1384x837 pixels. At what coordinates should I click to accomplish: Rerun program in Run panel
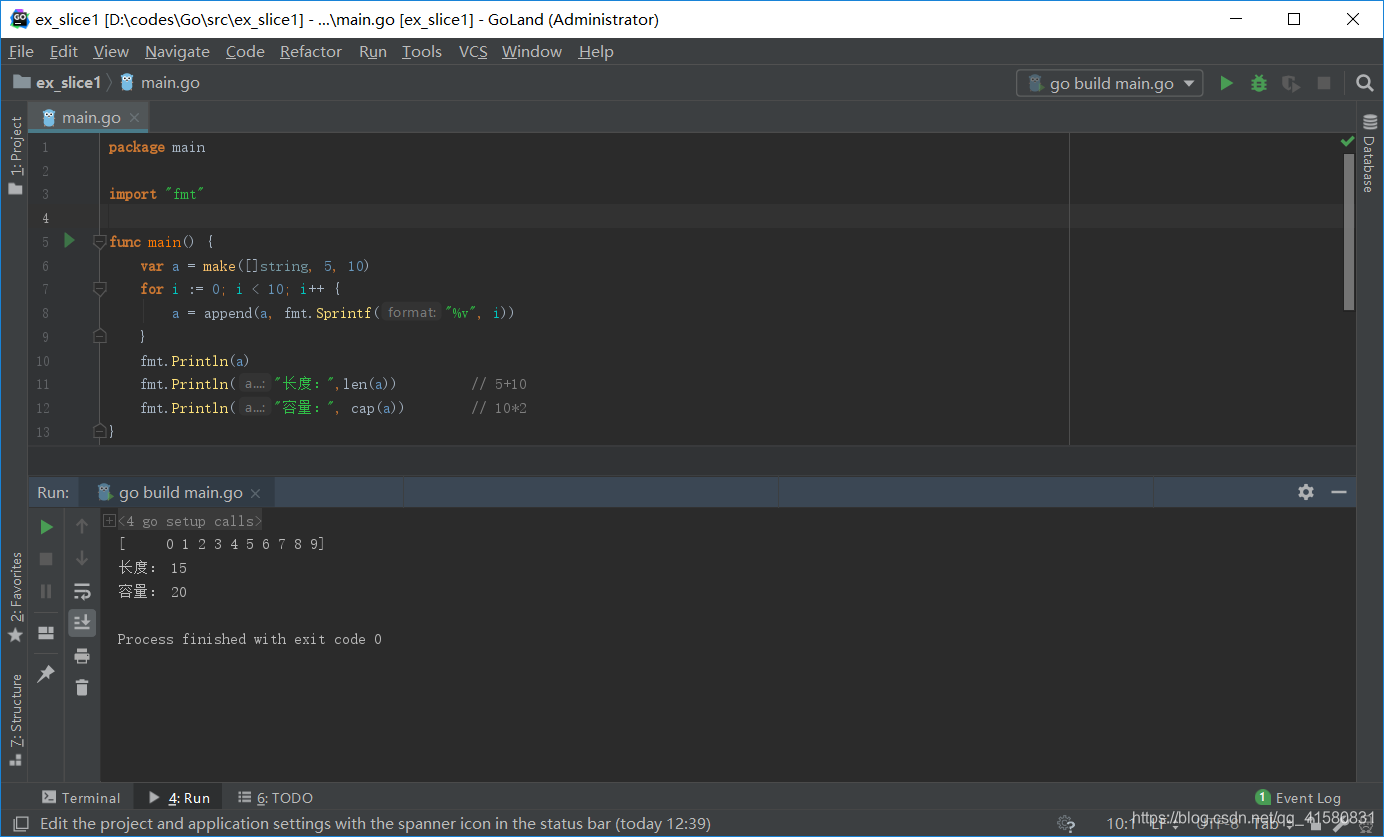(46, 527)
